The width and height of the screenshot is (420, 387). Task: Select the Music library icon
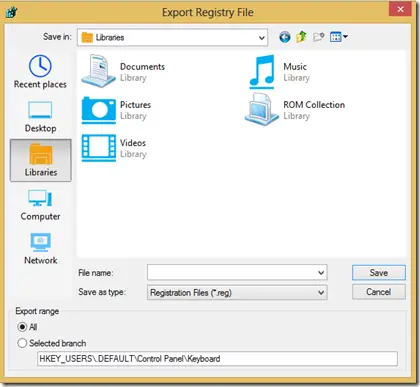click(x=262, y=72)
